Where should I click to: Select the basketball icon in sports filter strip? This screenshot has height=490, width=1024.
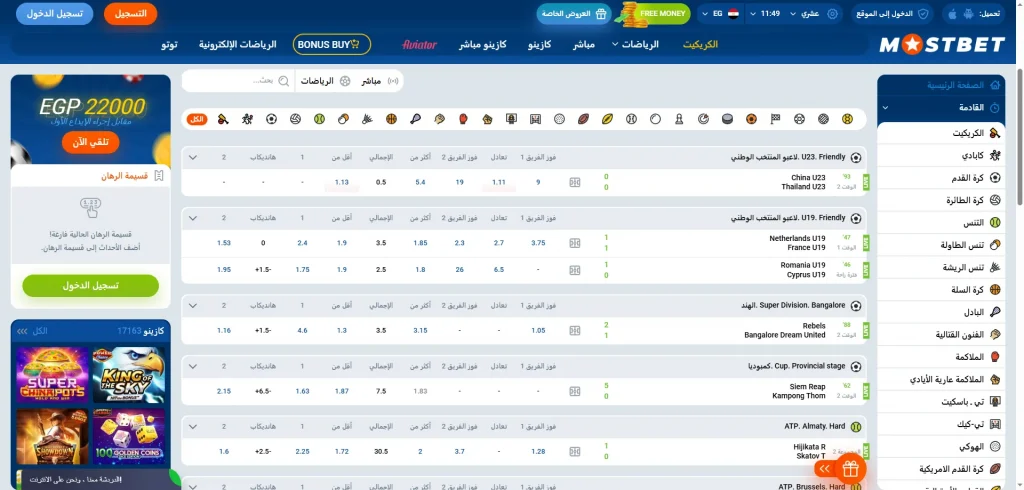pyautogui.click(x=391, y=119)
